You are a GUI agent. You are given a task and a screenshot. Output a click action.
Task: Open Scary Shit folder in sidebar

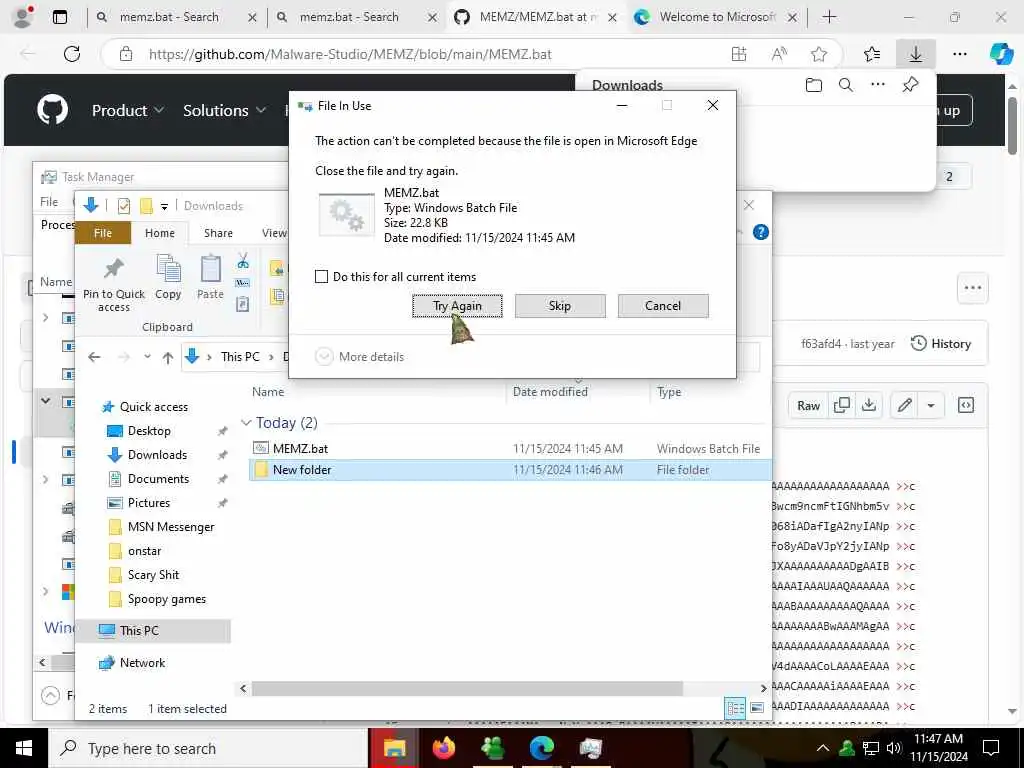tap(153, 575)
